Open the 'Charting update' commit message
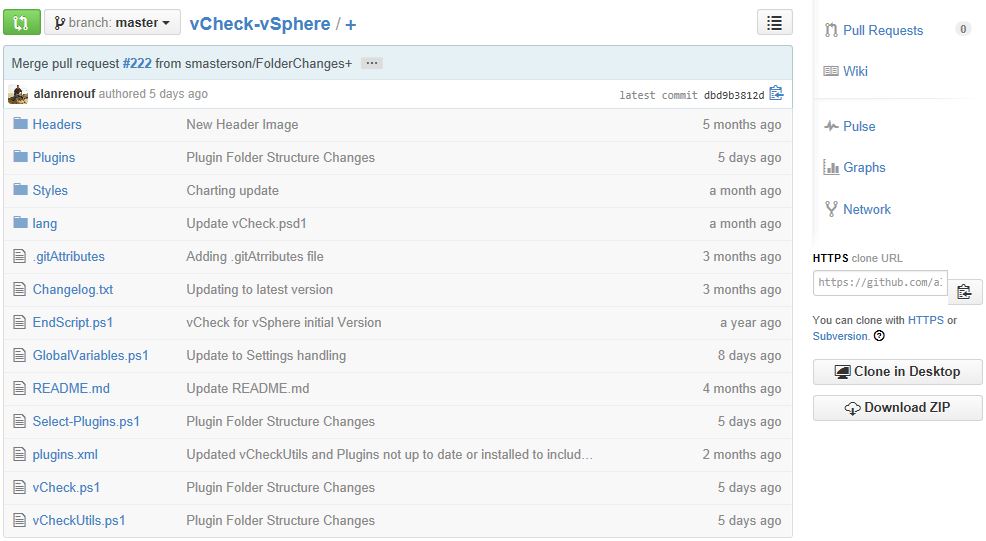The height and width of the screenshot is (541, 986). point(233,191)
